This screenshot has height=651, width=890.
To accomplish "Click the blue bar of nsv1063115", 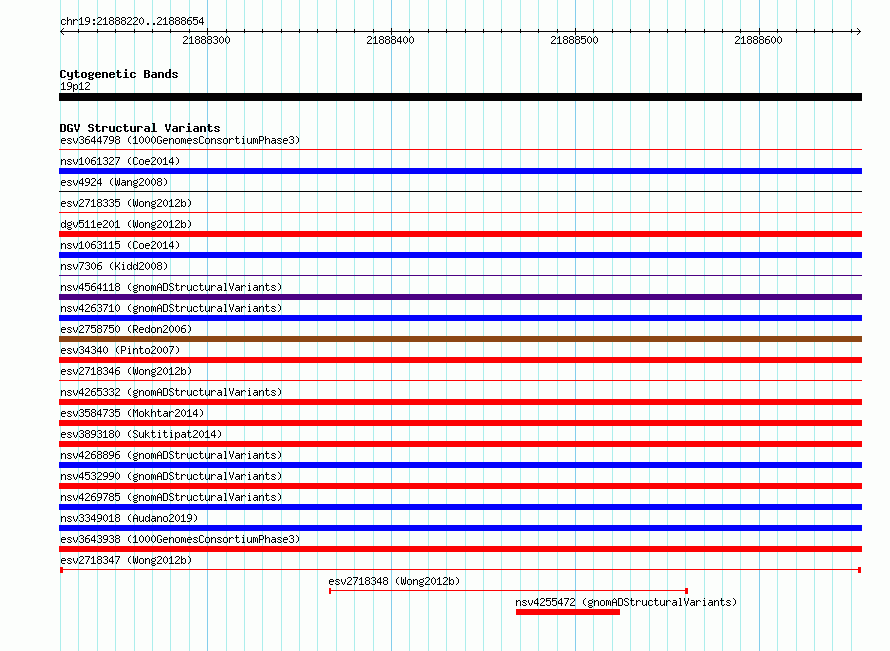I will point(460,255).
